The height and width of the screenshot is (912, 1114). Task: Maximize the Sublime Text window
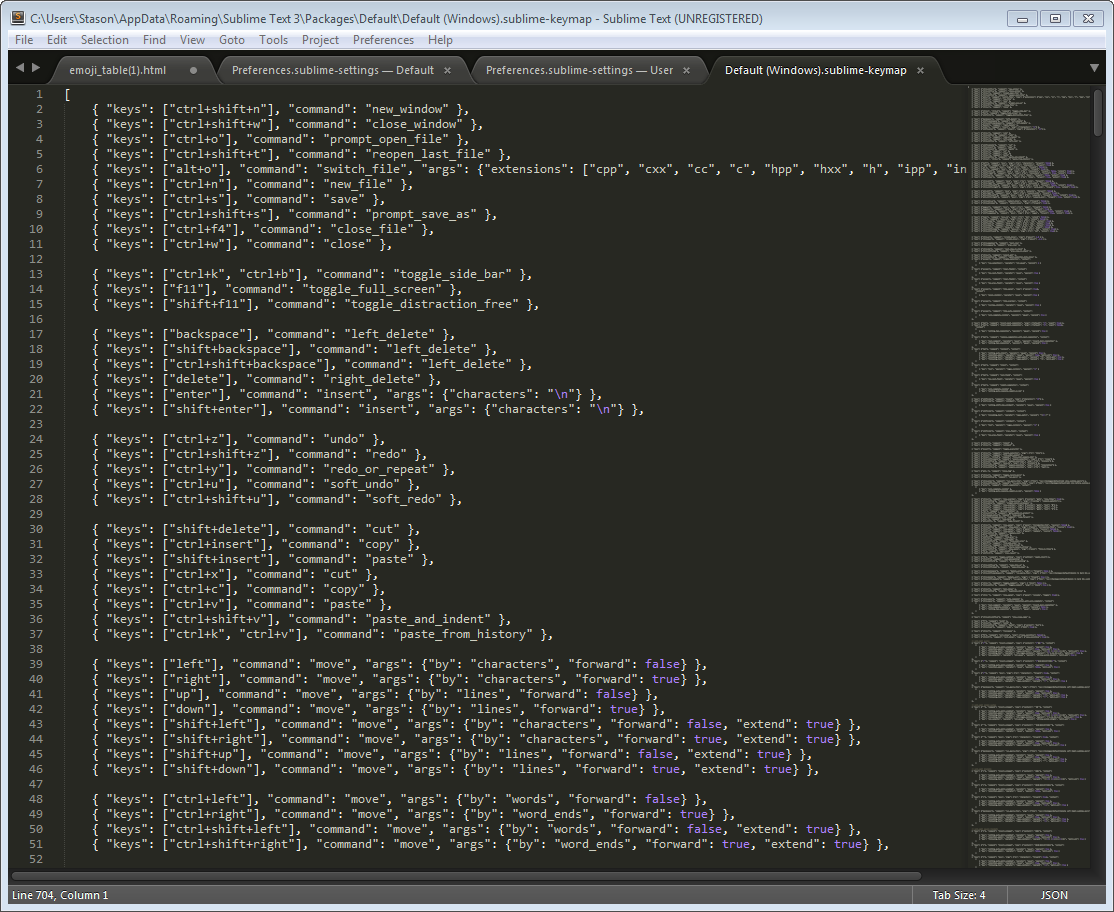[1055, 18]
